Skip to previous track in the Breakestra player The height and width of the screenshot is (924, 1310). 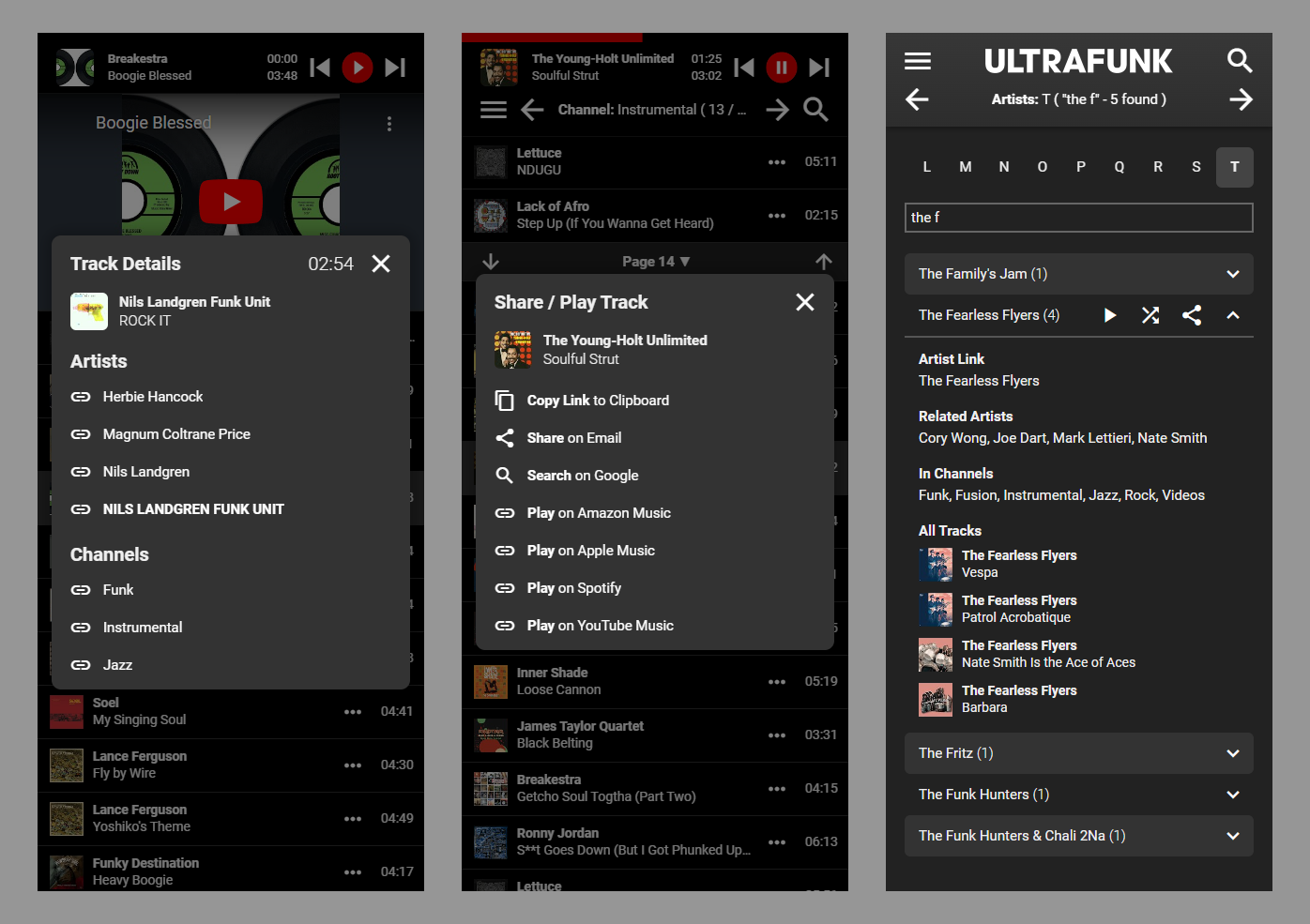point(320,68)
